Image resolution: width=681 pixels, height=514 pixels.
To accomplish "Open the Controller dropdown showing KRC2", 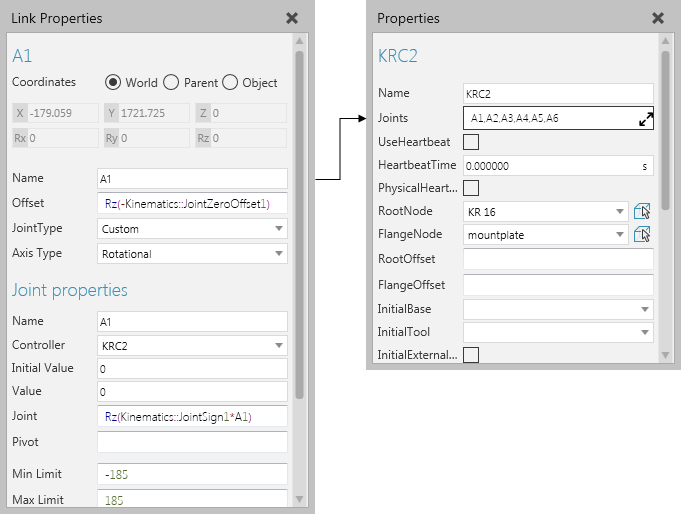I will point(278,346).
